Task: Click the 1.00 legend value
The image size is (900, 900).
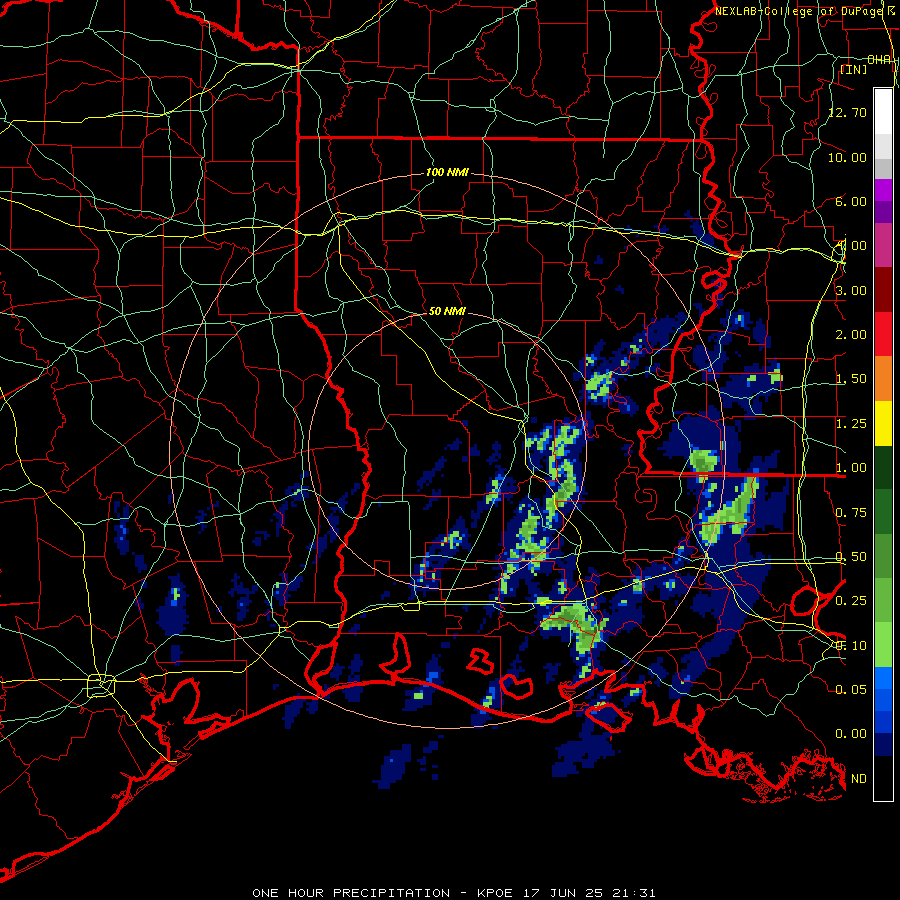Action: pyautogui.click(x=851, y=468)
